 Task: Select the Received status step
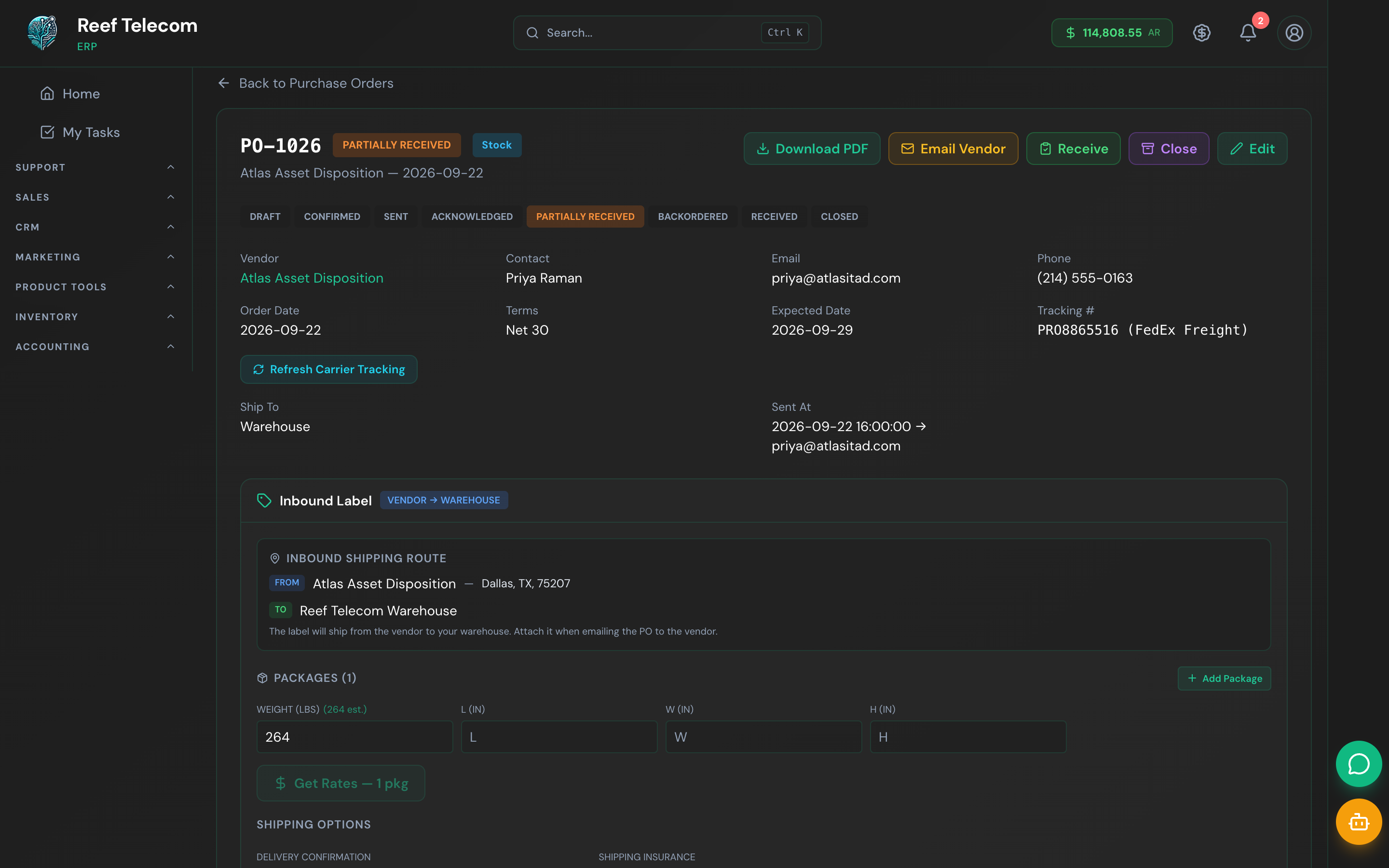point(774,217)
